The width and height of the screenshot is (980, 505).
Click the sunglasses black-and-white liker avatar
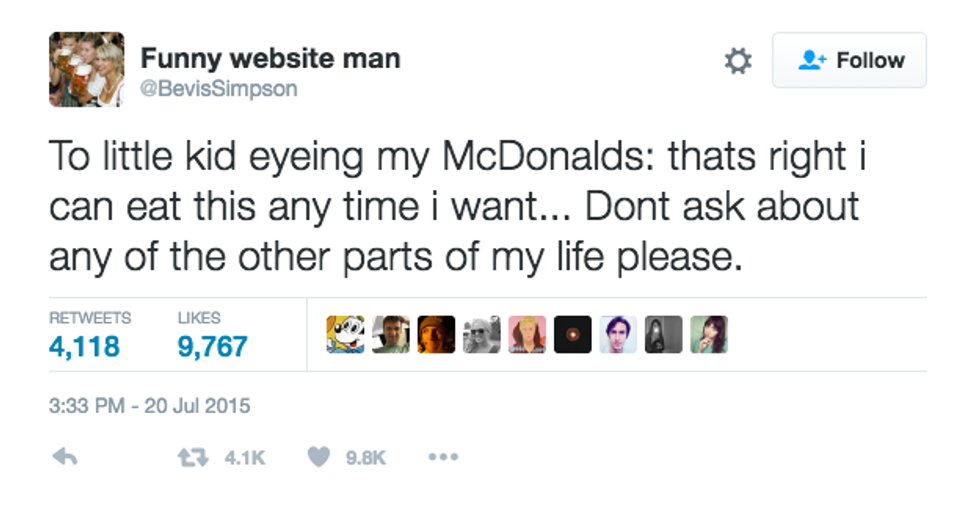tap(481, 335)
